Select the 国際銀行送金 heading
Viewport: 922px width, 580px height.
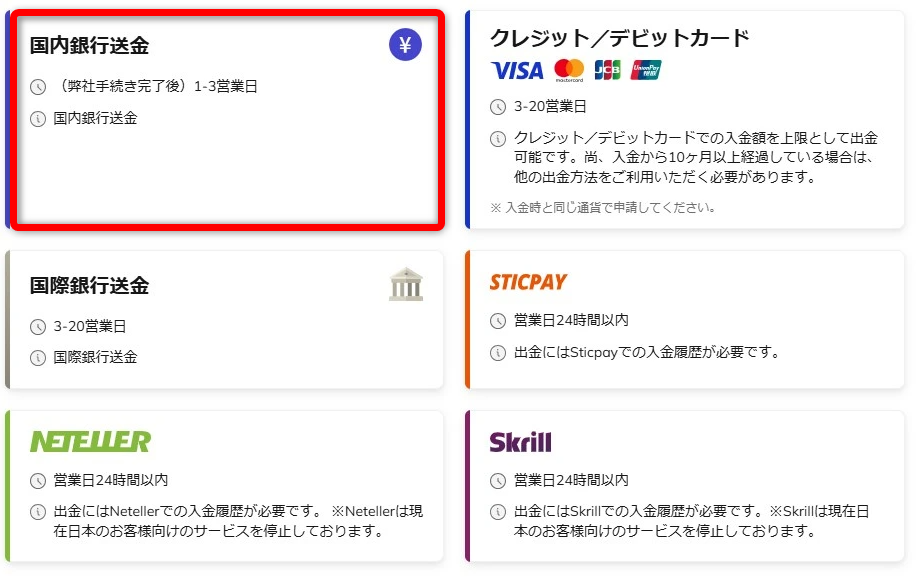89,286
